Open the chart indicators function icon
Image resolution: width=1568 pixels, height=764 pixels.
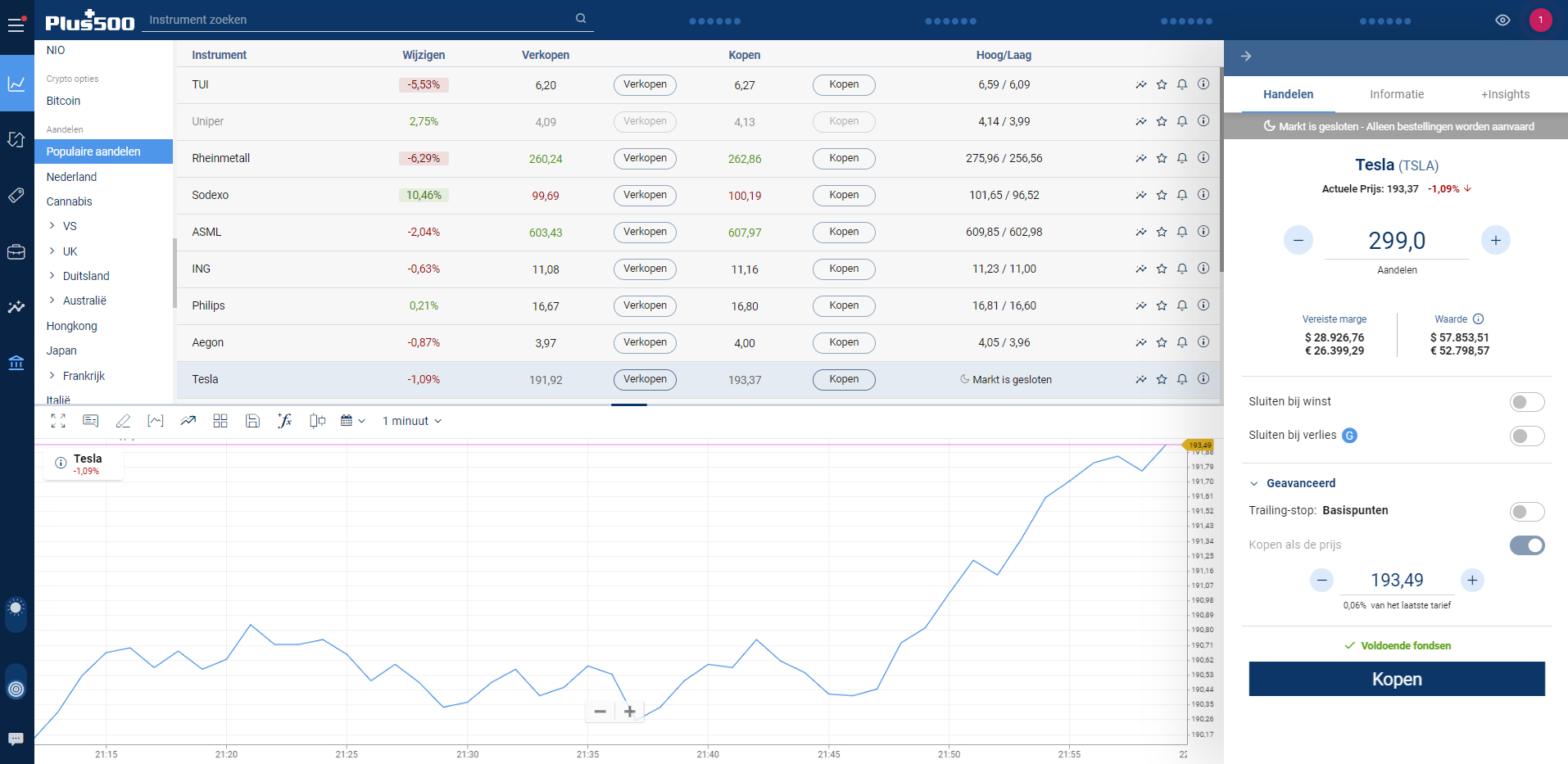[x=284, y=421]
